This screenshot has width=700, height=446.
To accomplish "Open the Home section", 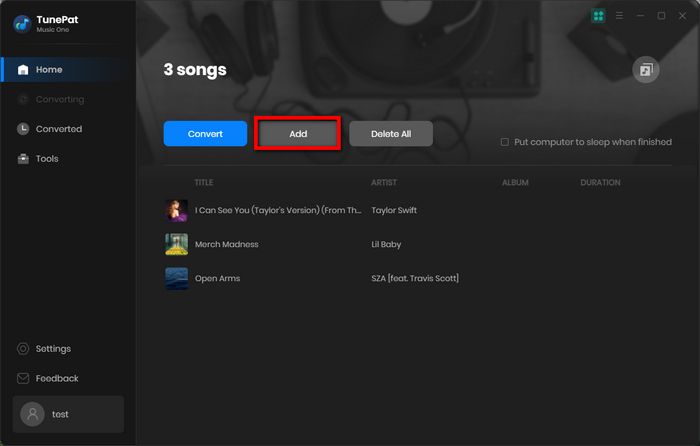I will pos(68,70).
